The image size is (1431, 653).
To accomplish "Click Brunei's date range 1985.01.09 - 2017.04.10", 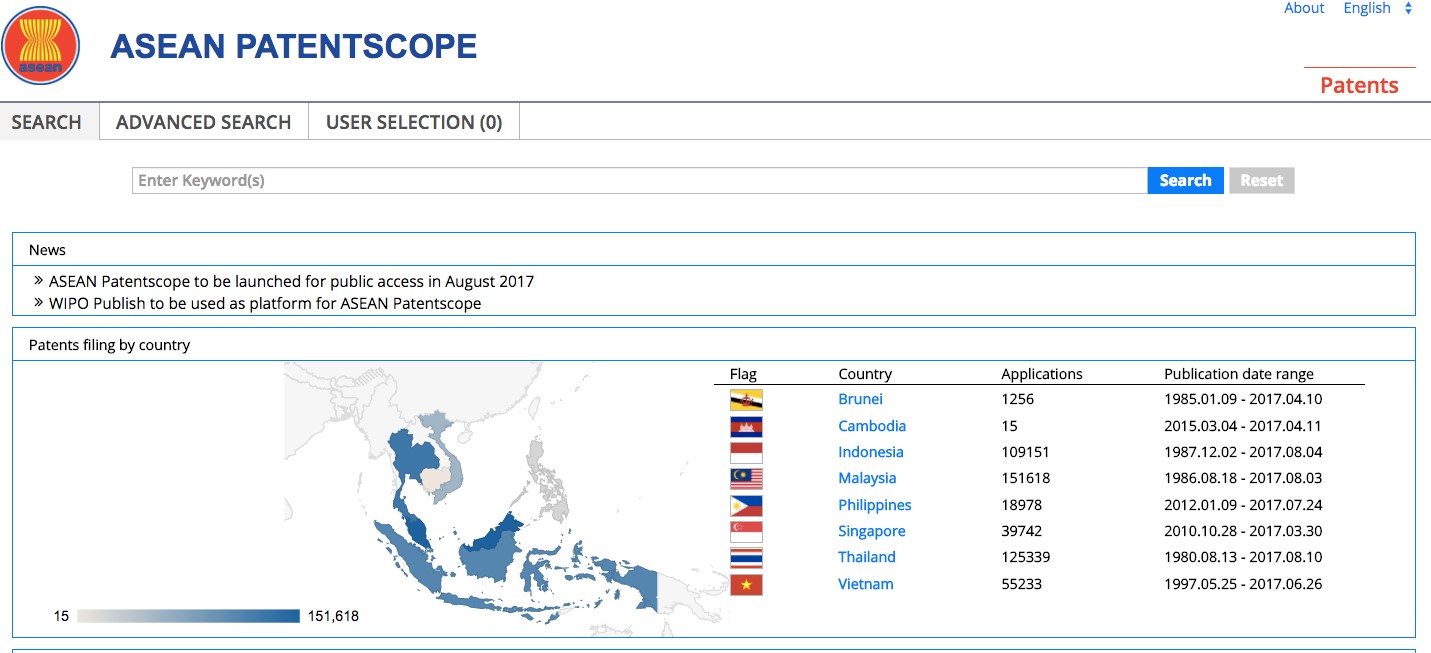I will tap(1243, 399).
